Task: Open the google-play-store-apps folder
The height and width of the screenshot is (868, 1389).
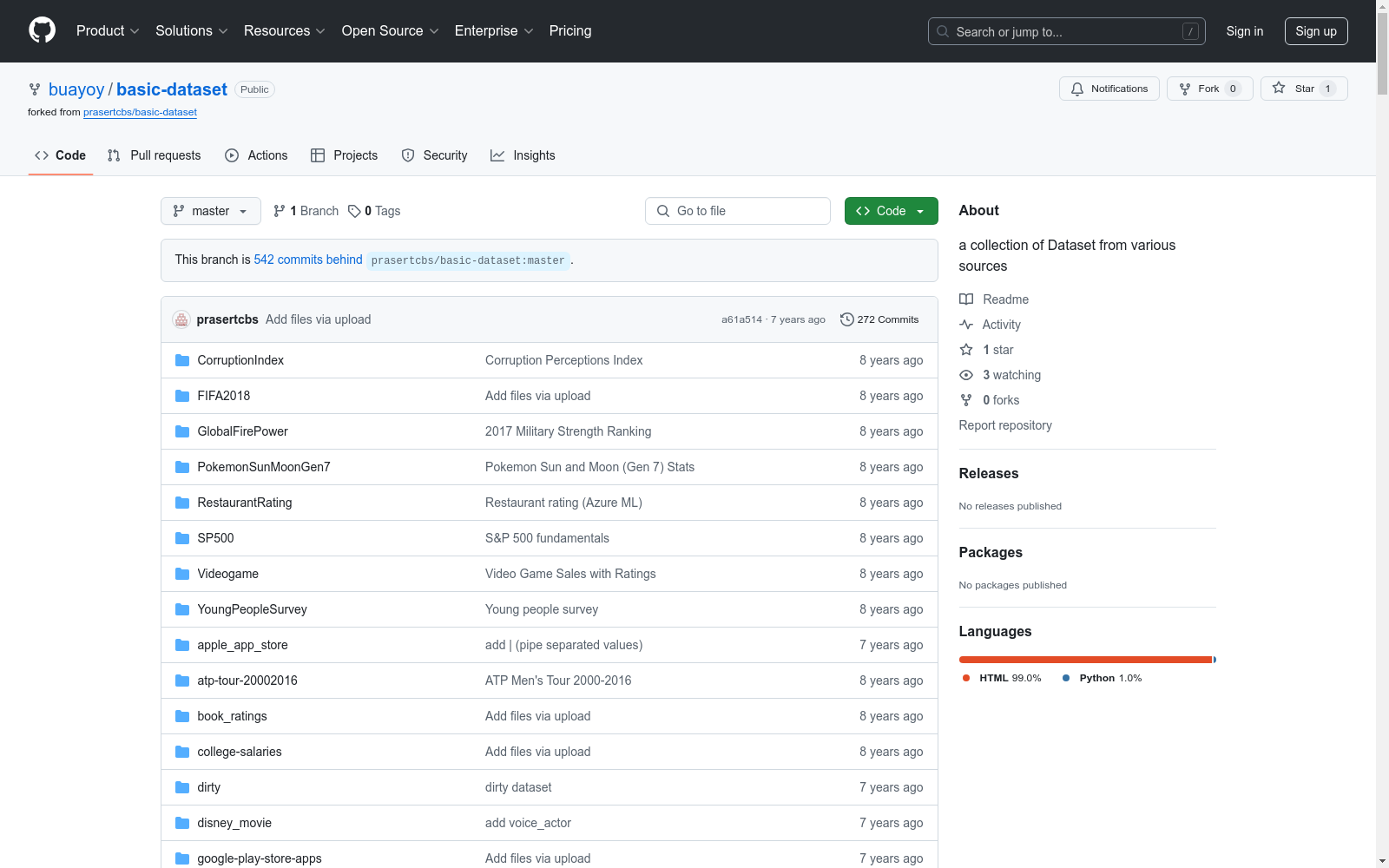Action: pyautogui.click(x=260, y=858)
